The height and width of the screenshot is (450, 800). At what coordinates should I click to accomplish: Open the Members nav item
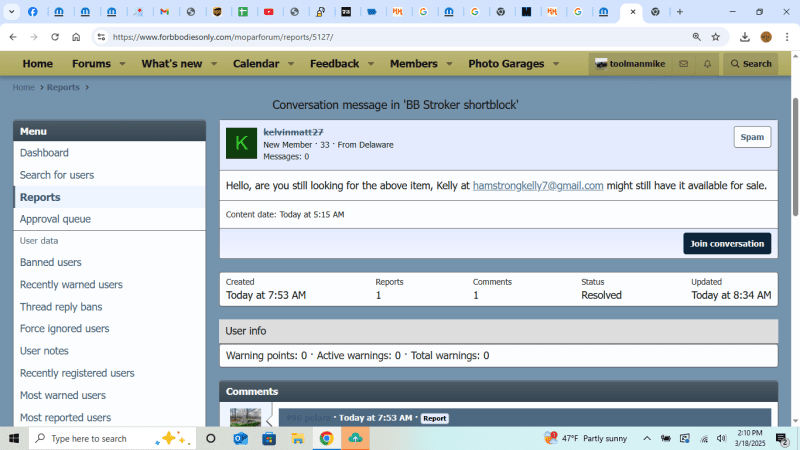pyautogui.click(x=414, y=64)
